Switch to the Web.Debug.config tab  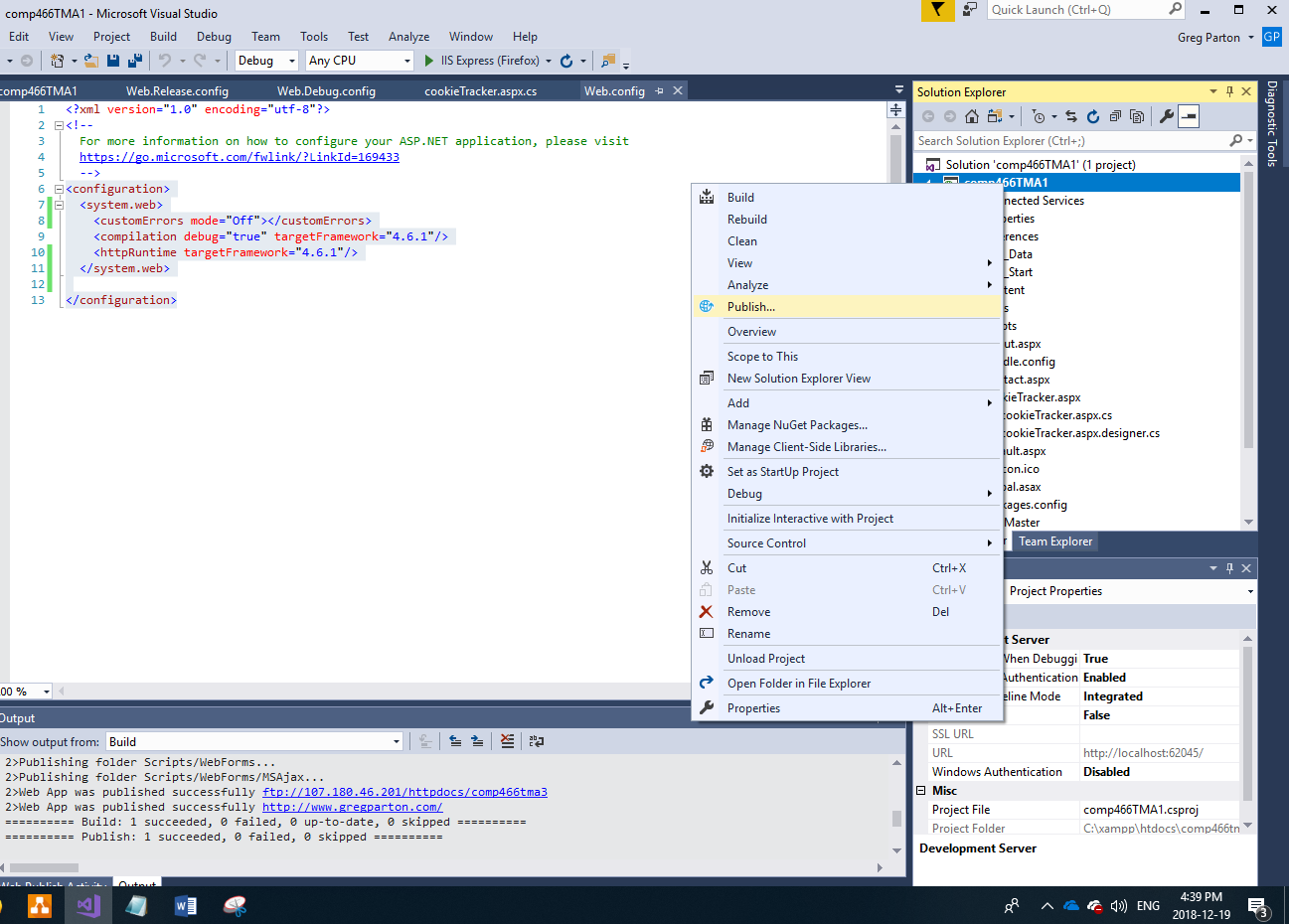click(326, 91)
